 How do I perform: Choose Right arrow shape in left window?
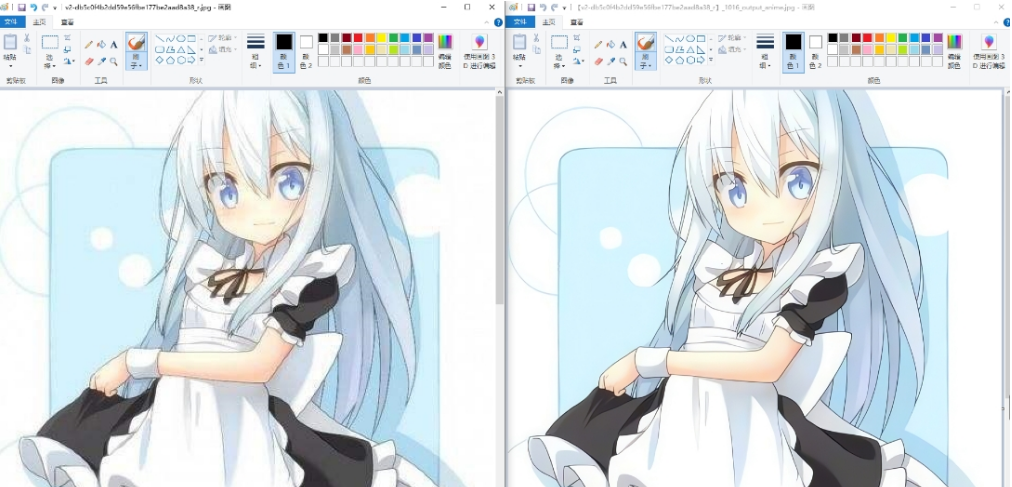tap(192, 60)
